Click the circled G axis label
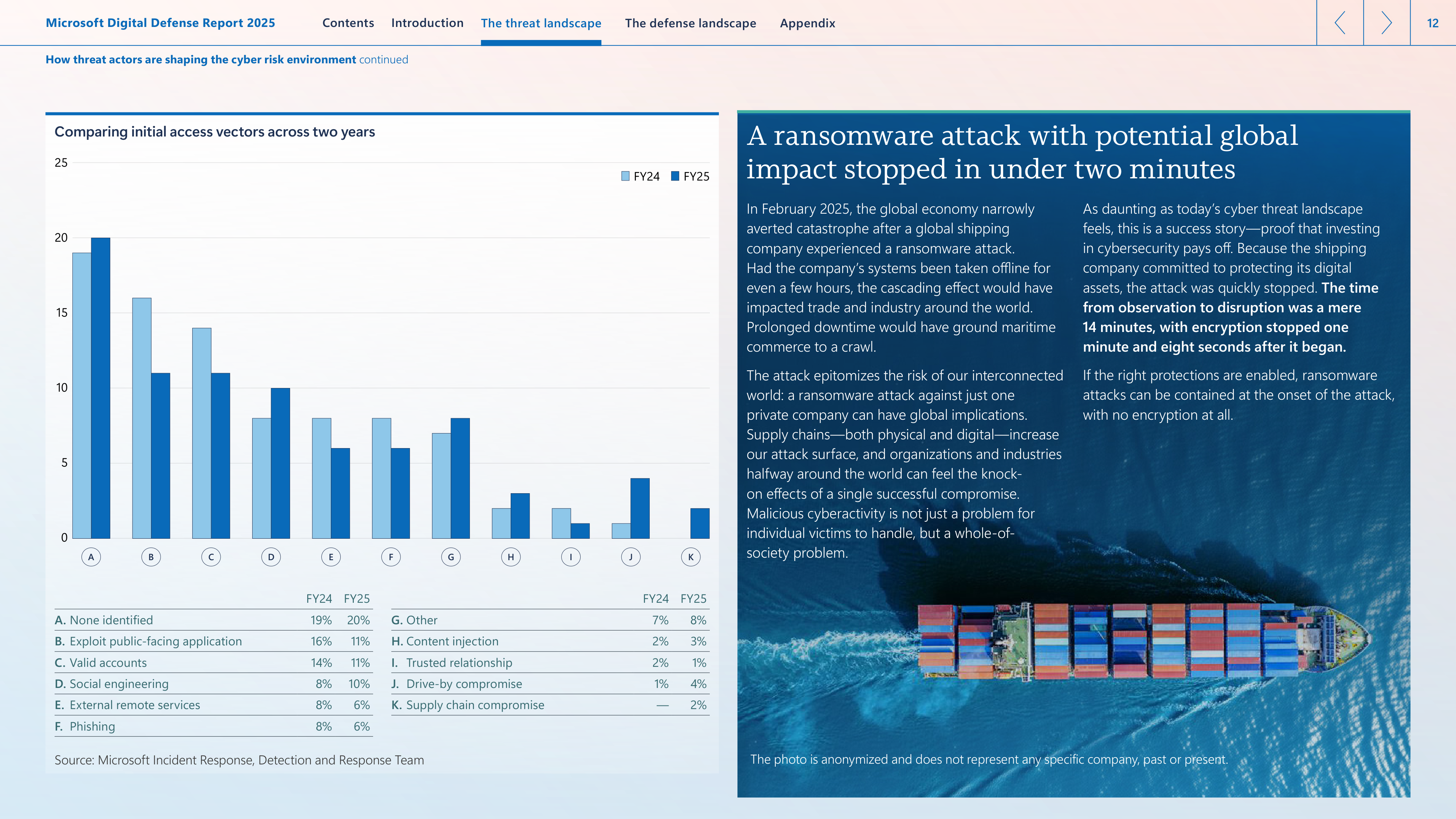Screen dimensions: 1456x819 tap(451, 557)
